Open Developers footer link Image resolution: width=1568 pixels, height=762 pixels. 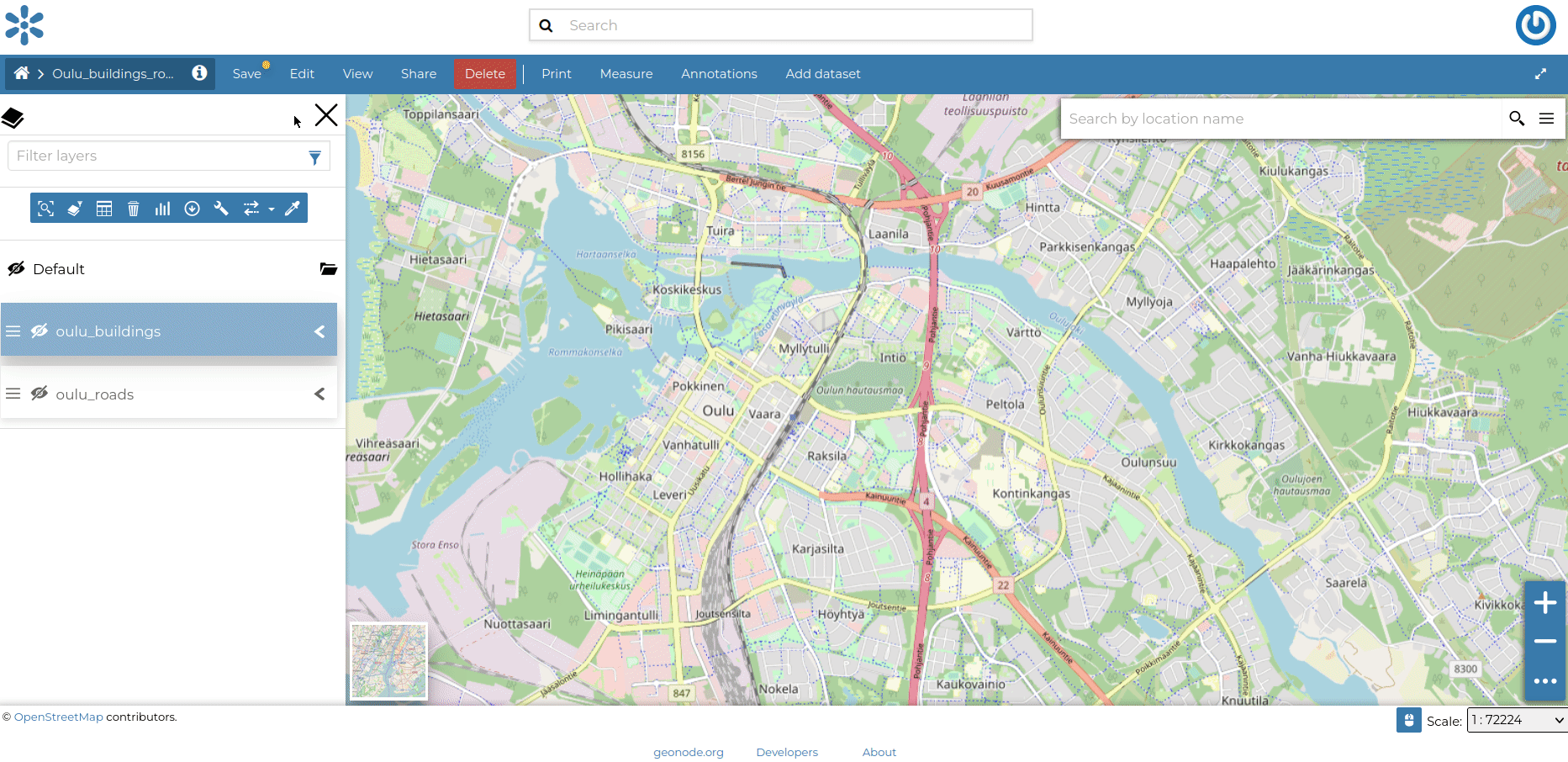[787, 752]
